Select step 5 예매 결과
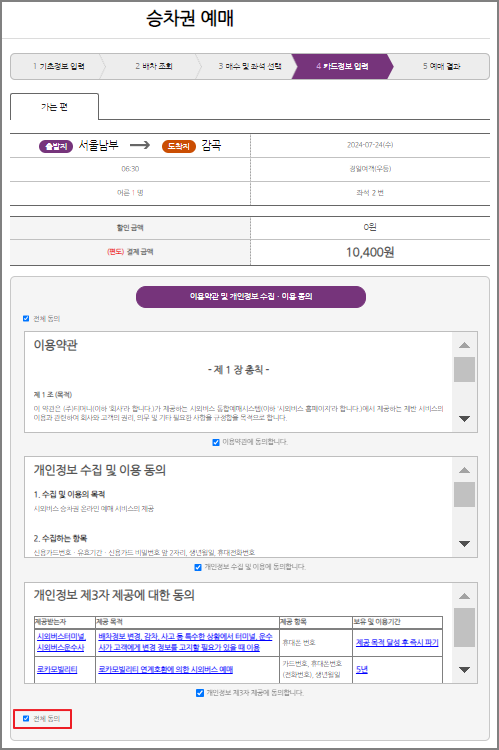This screenshot has width=499, height=750. point(441,66)
